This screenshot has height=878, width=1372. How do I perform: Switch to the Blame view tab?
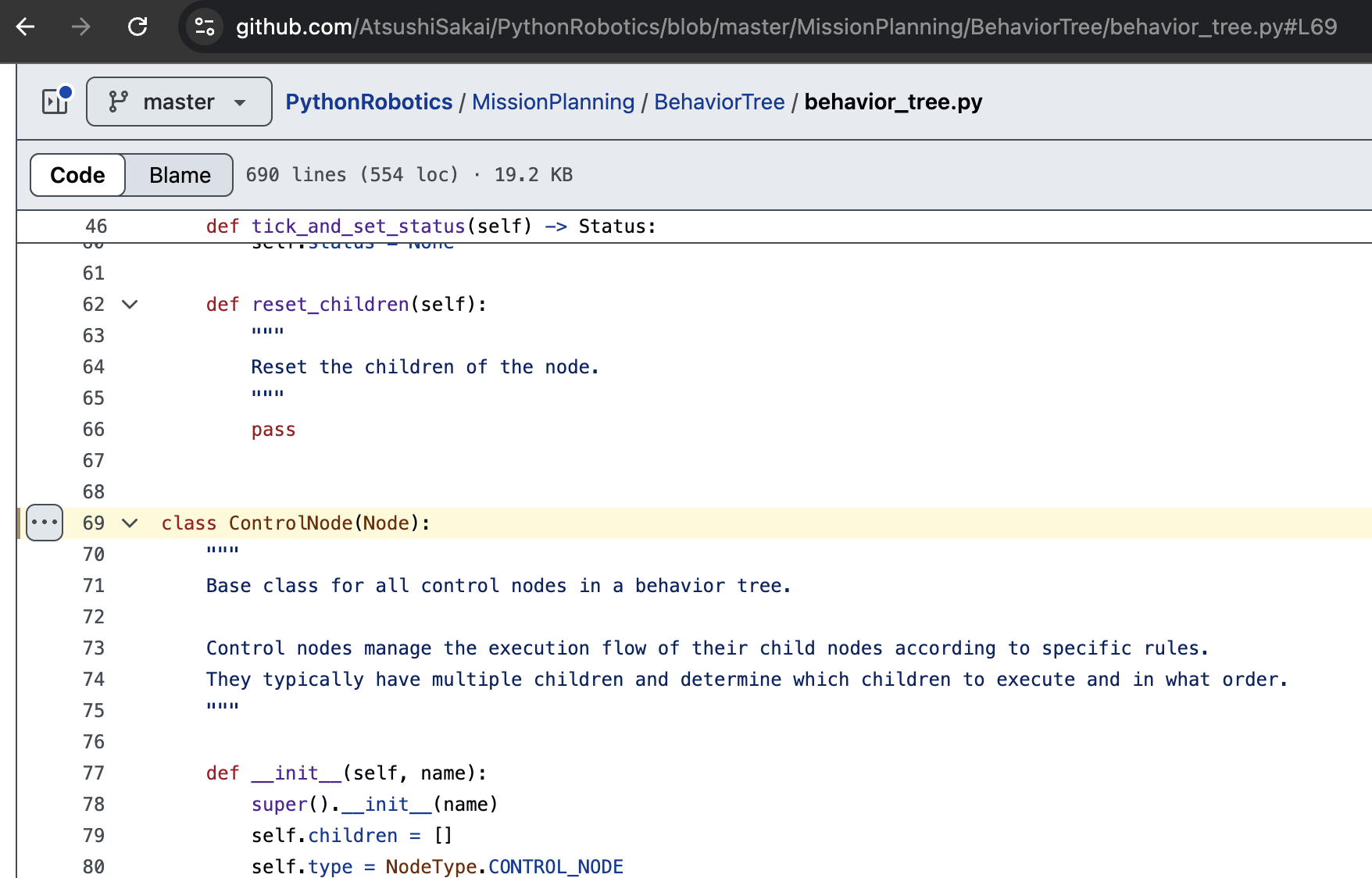[x=180, y=175]
